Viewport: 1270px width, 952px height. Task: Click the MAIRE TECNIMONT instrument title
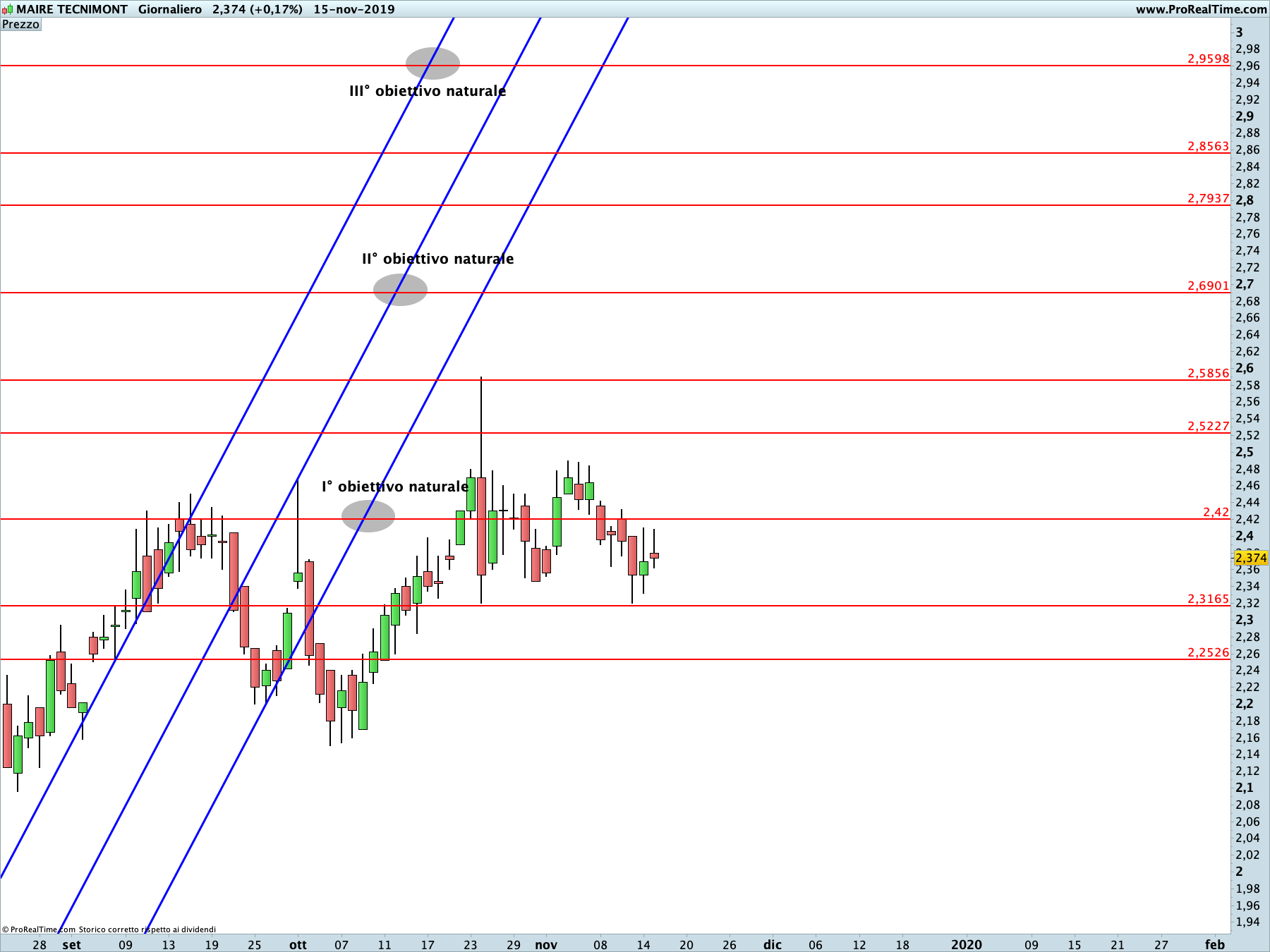72,9
